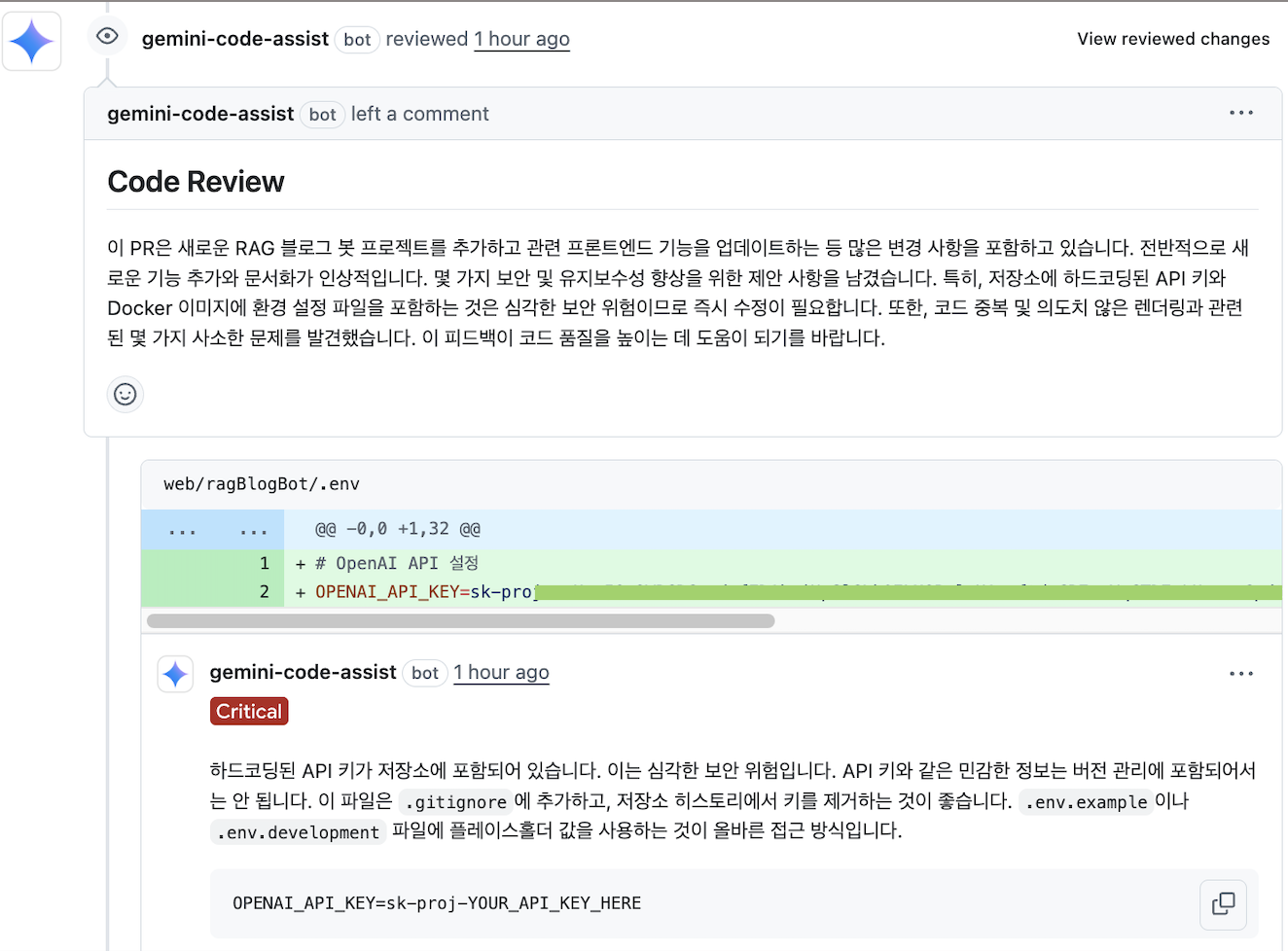Open the '1 hour ago' timestamp in review header
This screenshot has width=1288, height=951.
point(521,39)
